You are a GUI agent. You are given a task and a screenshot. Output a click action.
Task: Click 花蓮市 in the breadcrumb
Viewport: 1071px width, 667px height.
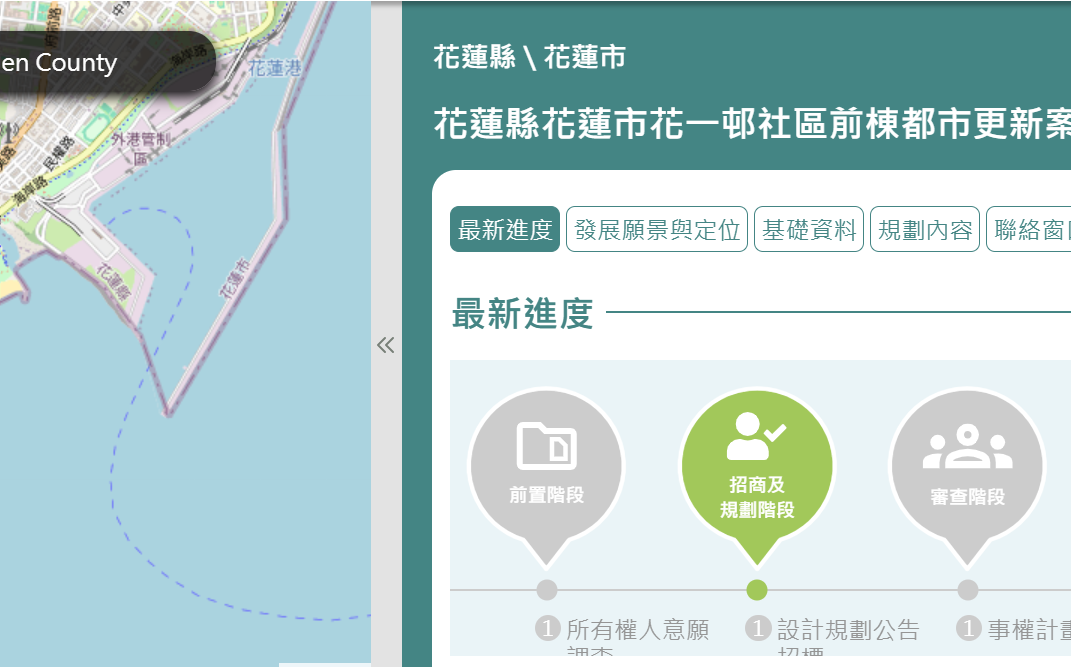(x=585, y=58)
